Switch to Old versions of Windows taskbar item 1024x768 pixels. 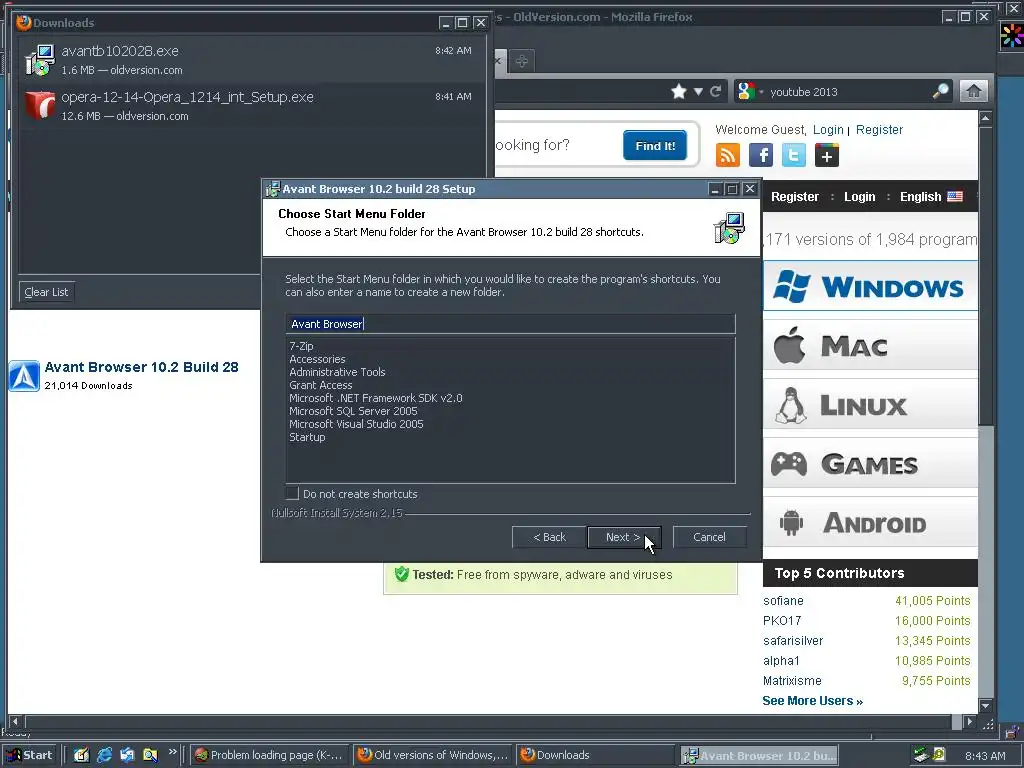(x=433, y=755)
